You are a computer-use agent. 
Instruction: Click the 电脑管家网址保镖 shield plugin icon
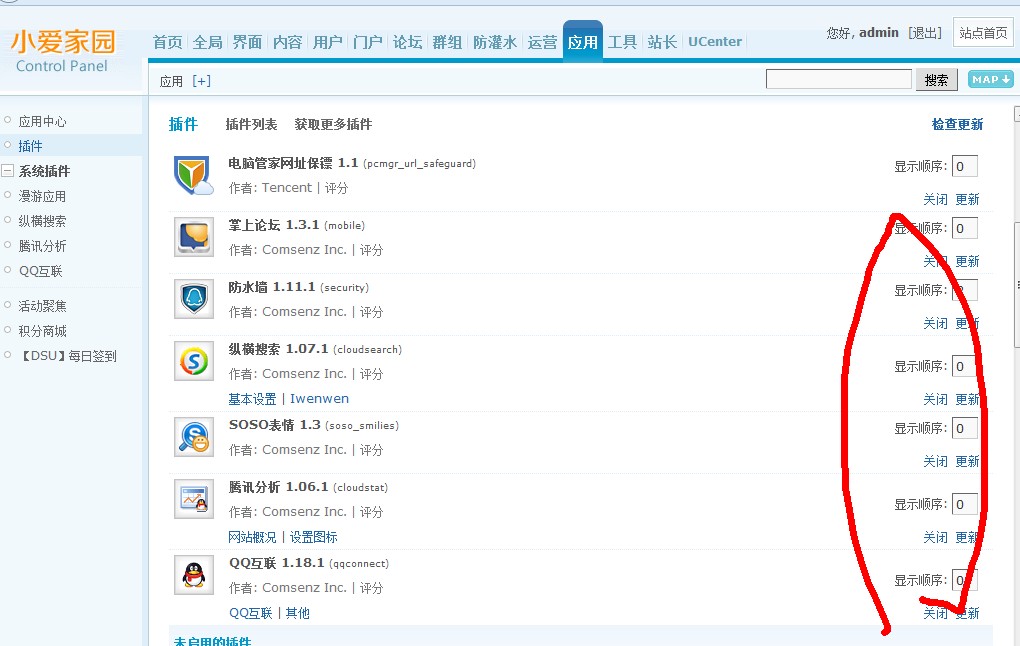click(x=194, y=175)
